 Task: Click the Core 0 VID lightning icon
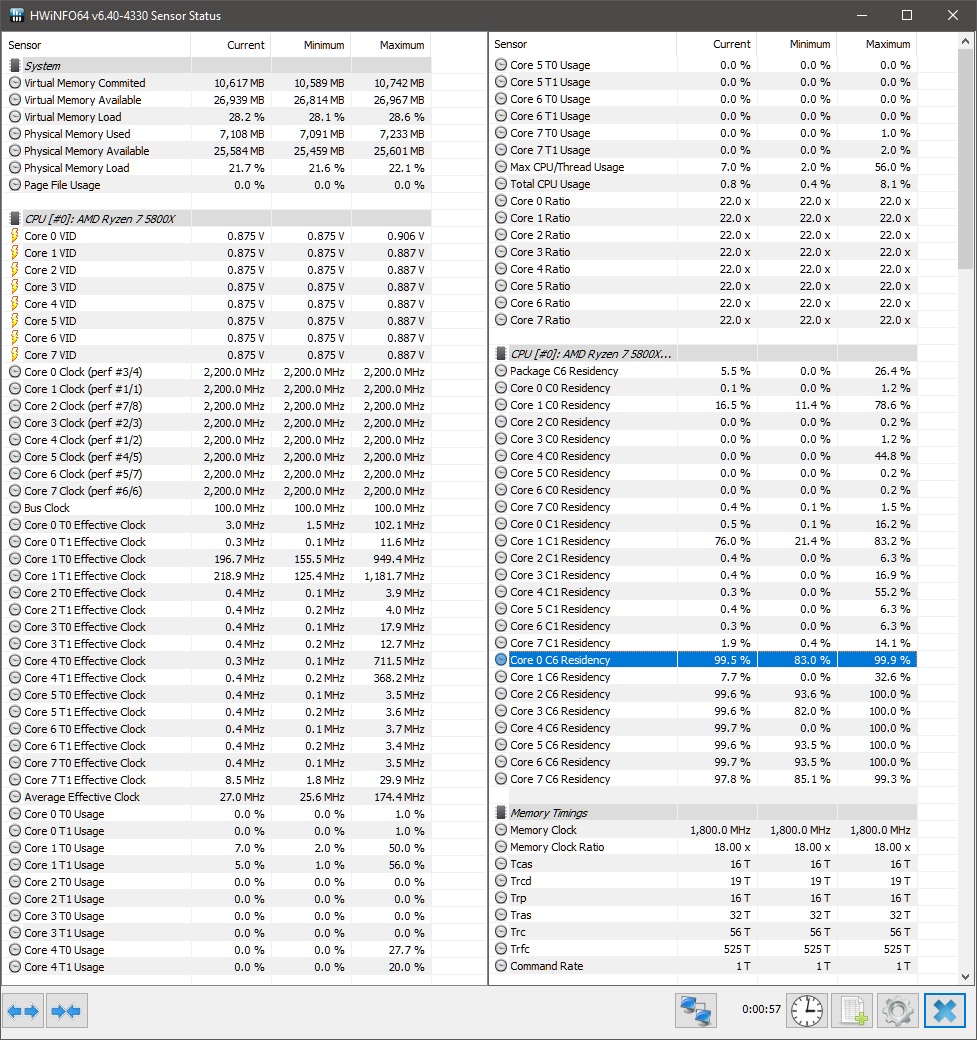pyautogui.click(x=15, y=235)
